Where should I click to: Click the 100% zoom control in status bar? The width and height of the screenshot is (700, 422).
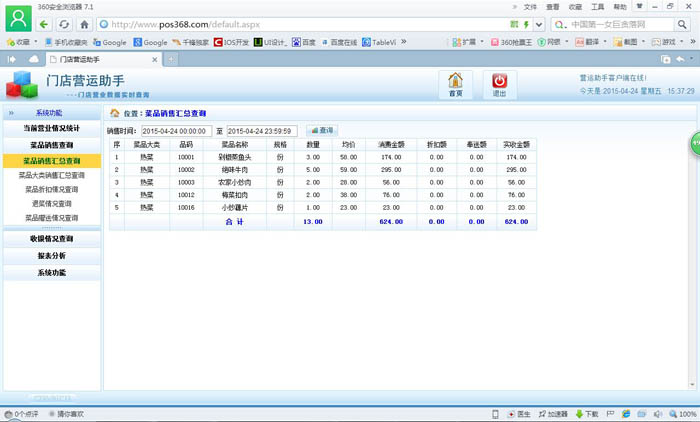[x=681, y=413]
